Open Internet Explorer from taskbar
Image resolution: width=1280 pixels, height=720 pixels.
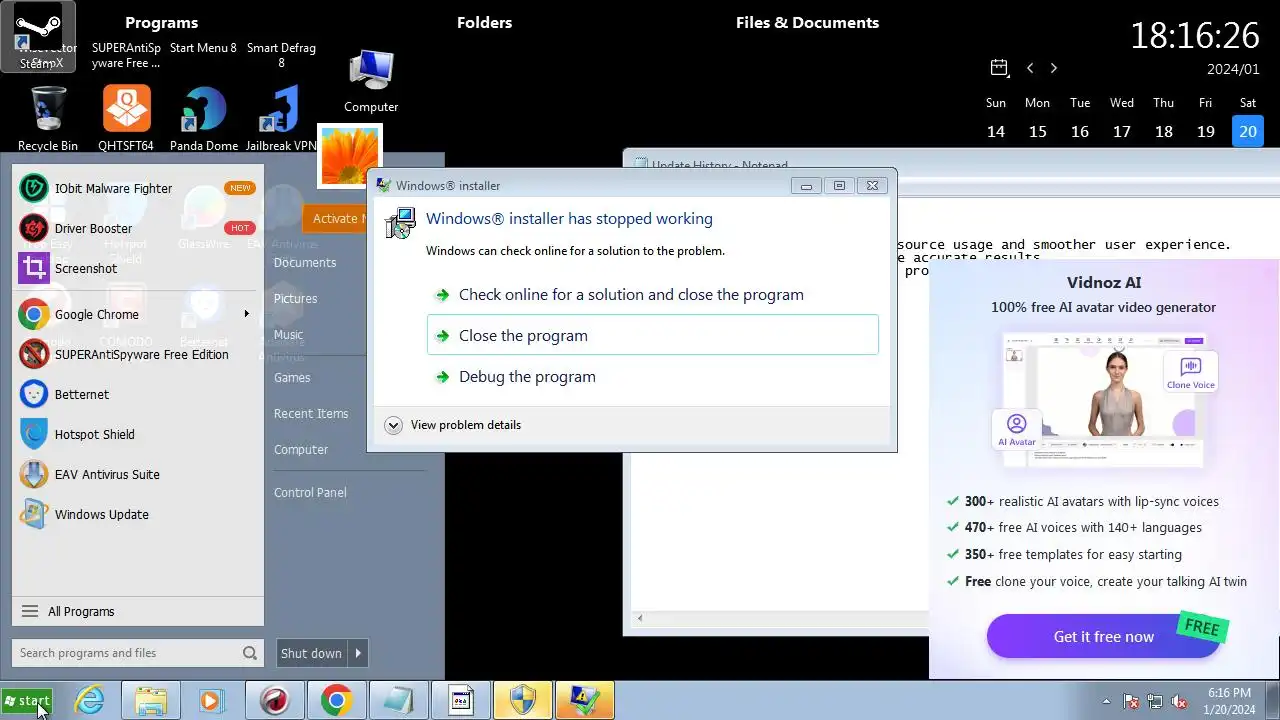[x=90, y=701]
